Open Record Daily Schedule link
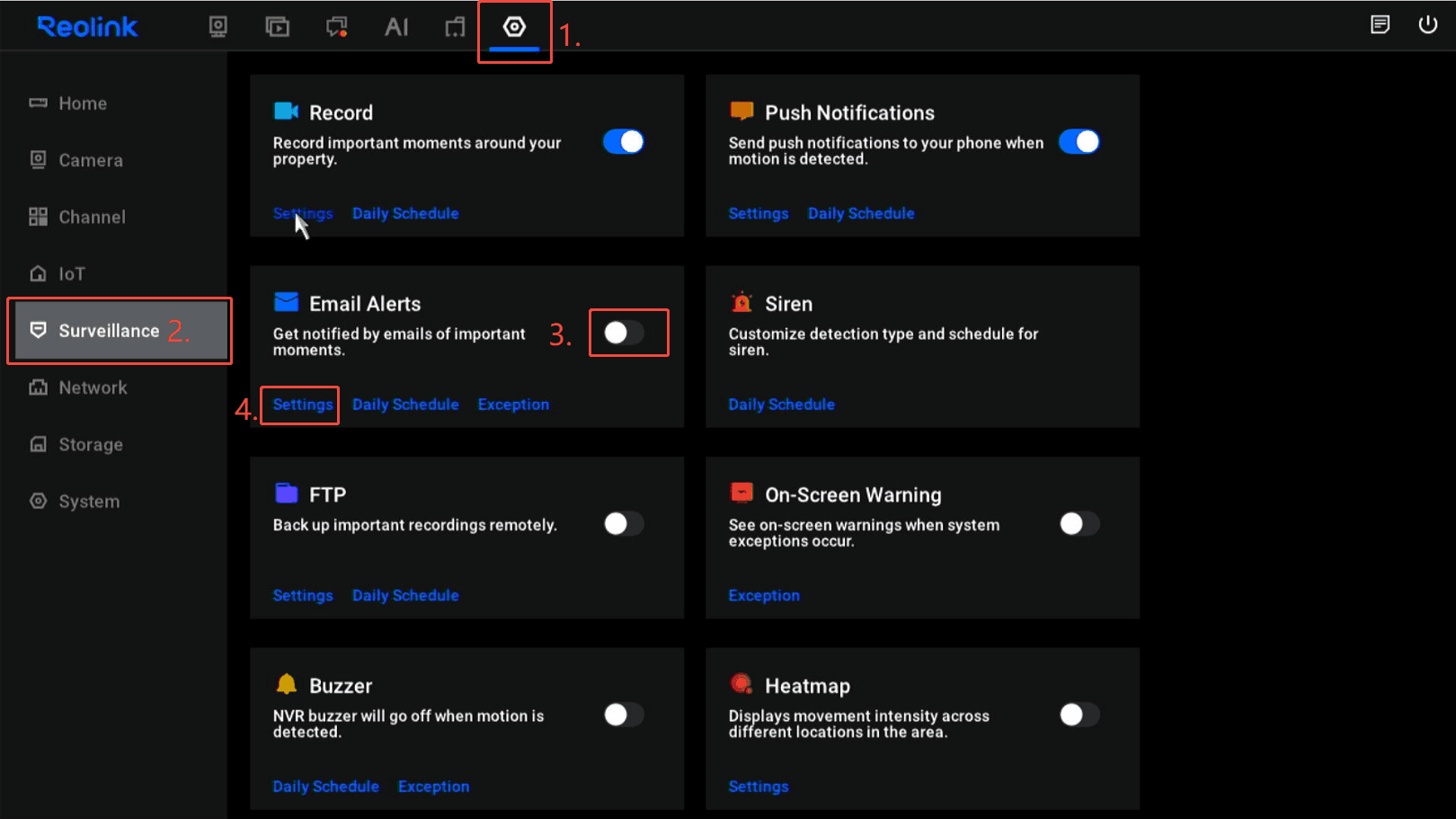 click(x=405, y=213)
